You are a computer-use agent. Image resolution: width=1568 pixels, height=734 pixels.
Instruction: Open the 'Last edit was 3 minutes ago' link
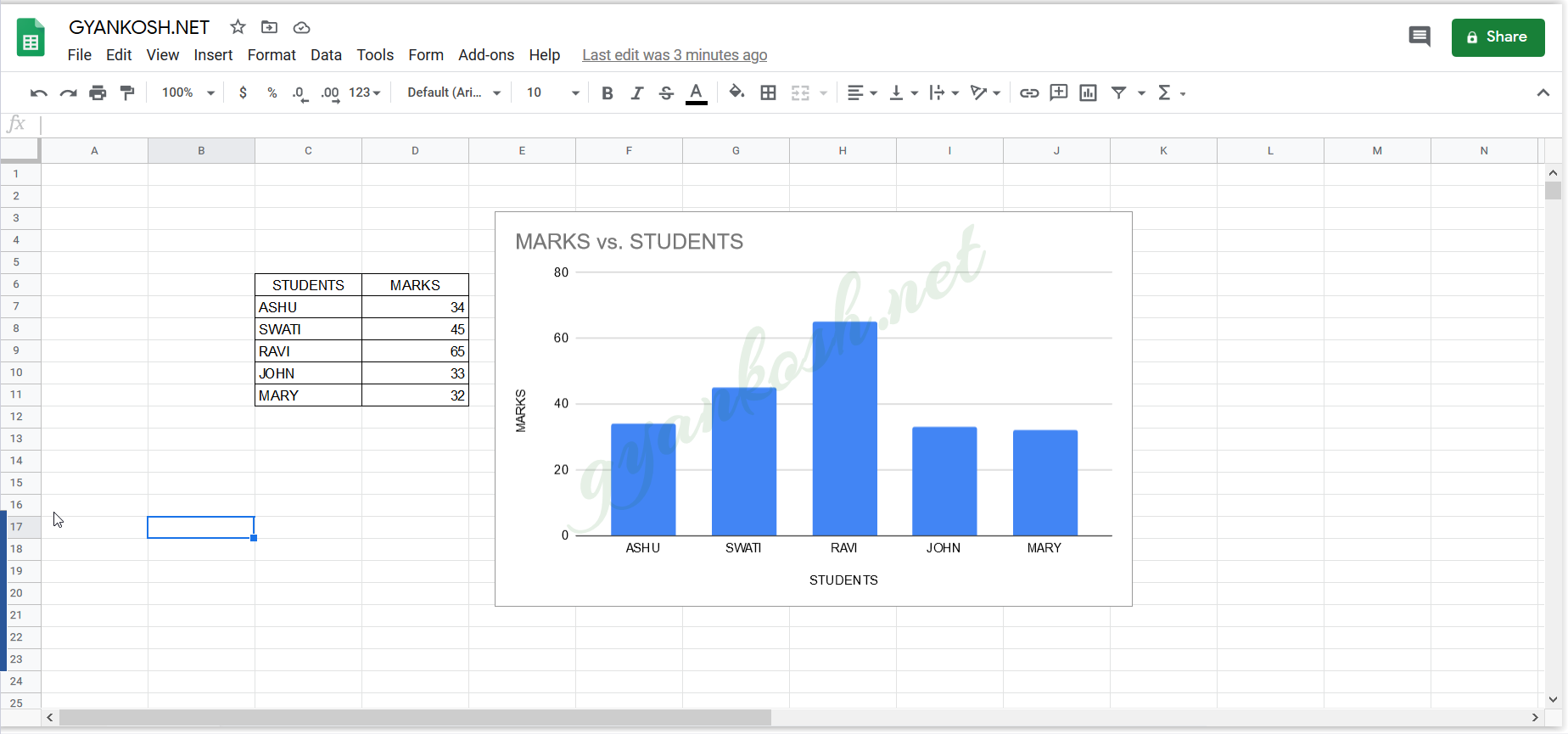pos(675,55)
